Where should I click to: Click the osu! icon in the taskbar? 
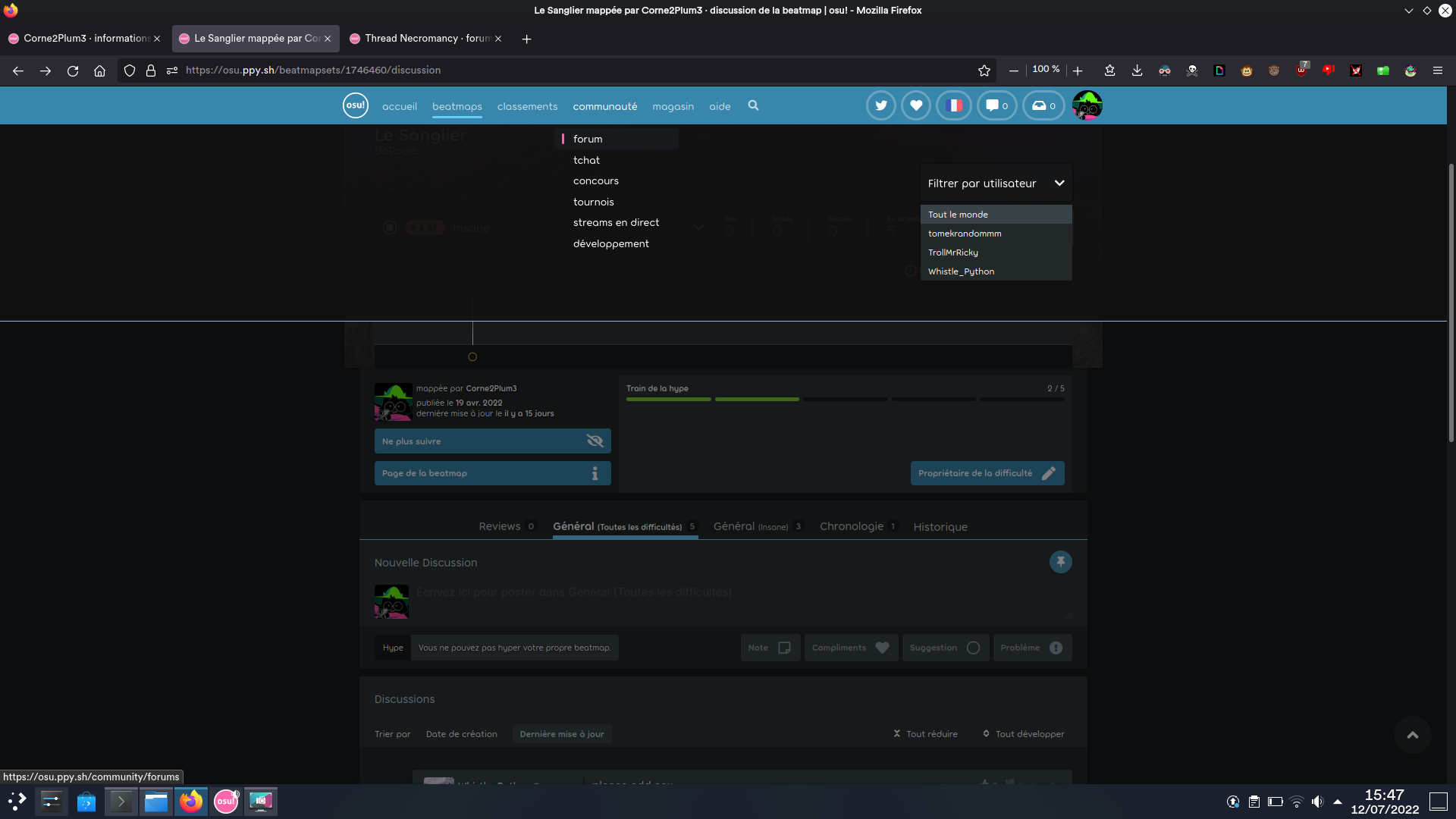tap(226, 802)
